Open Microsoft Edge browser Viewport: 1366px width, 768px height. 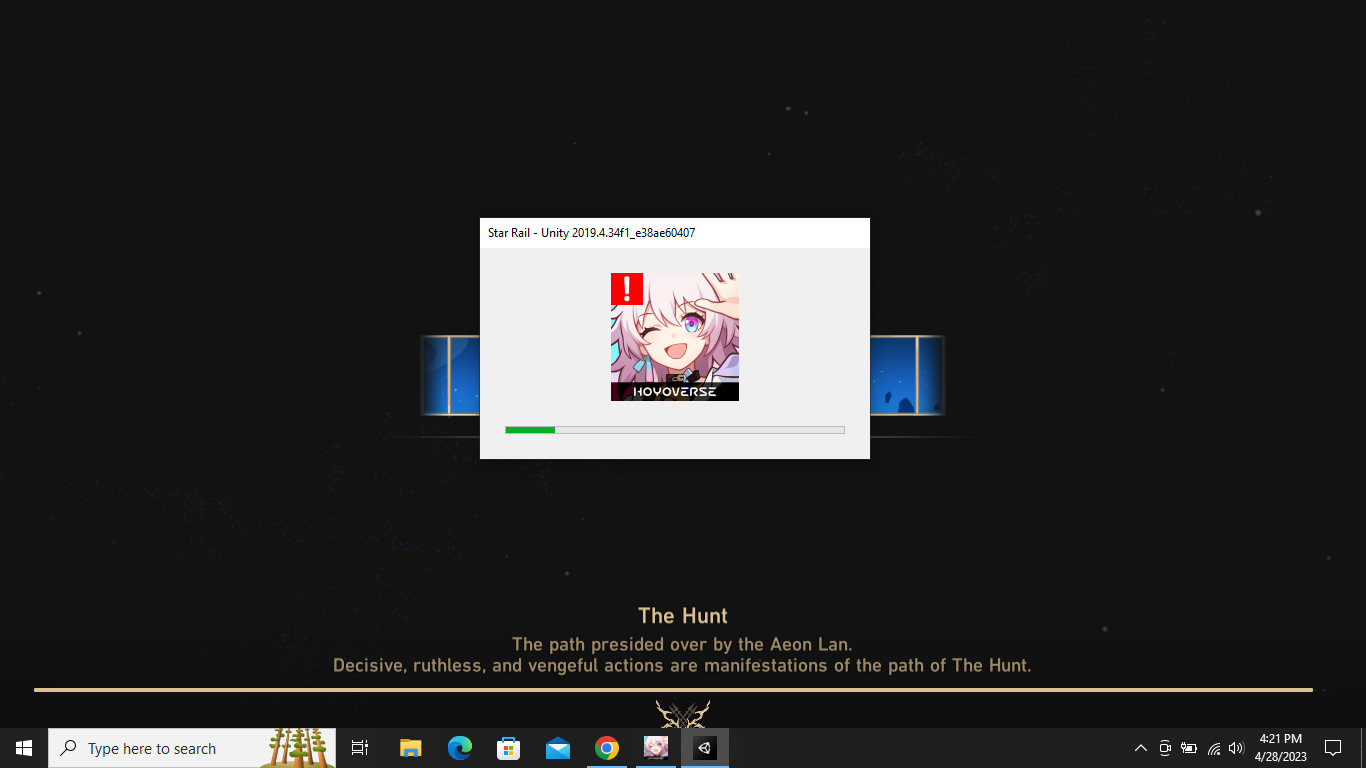point(459,747)
